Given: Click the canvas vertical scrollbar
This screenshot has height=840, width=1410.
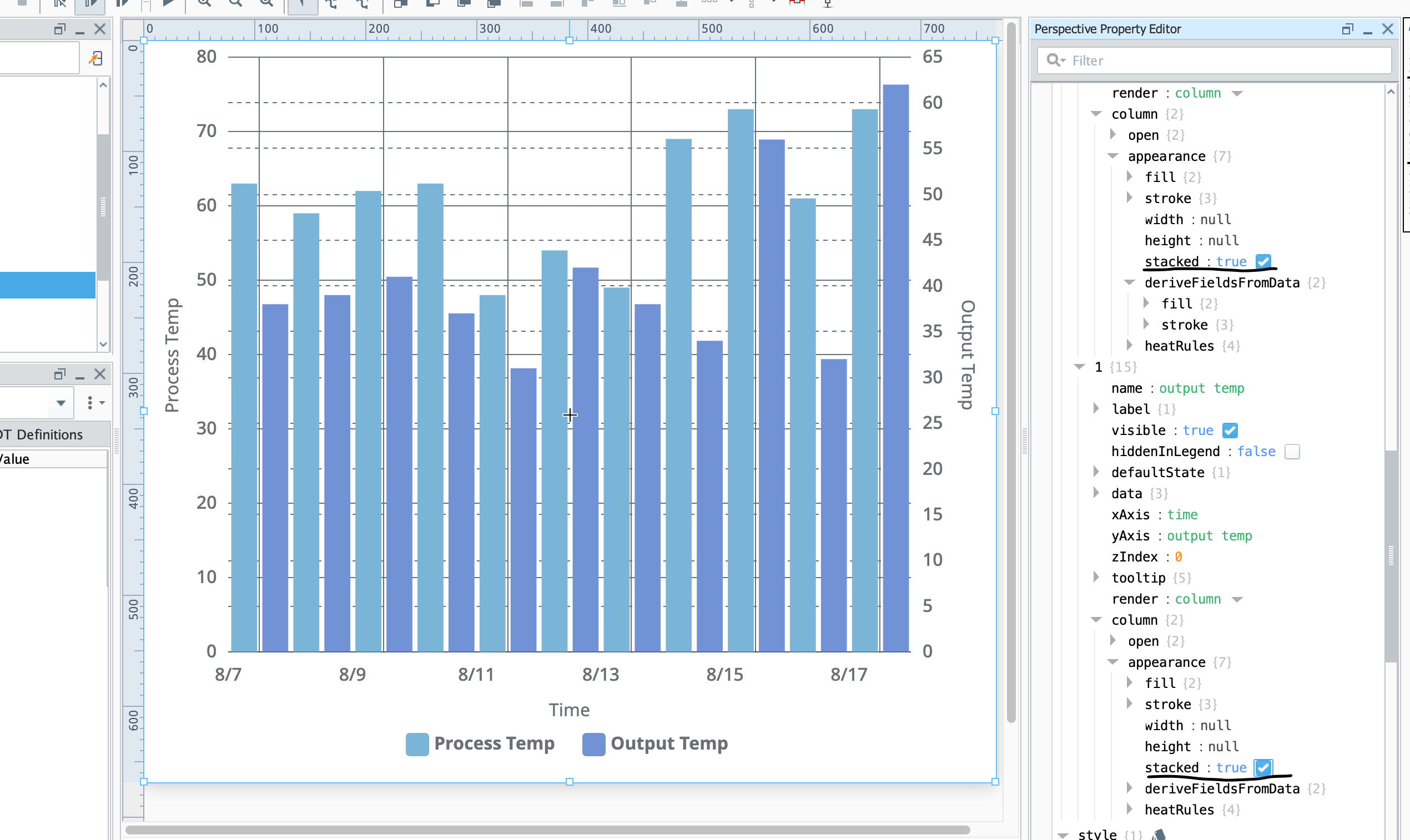Looking at the screenshot, I should (1011, 373).
